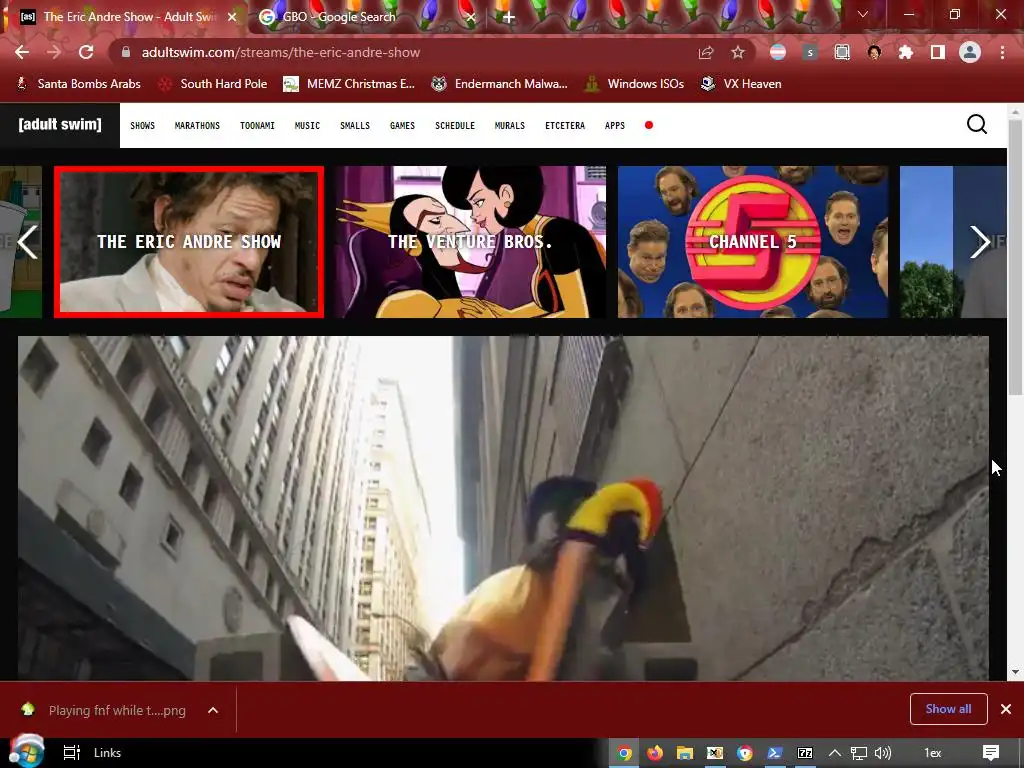Open VX Heaven bookmark
Screen dimensions: 1024x768
(741, 84)
